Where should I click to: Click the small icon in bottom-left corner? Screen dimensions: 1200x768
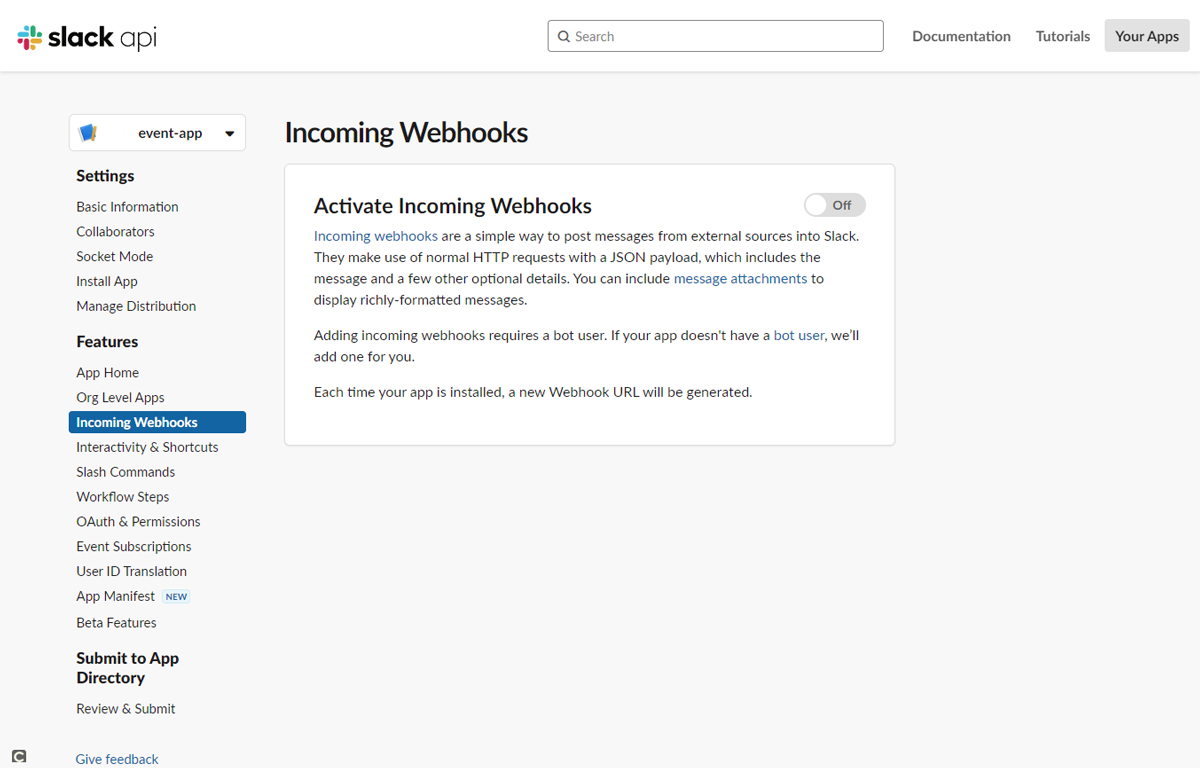click(19, 757)
